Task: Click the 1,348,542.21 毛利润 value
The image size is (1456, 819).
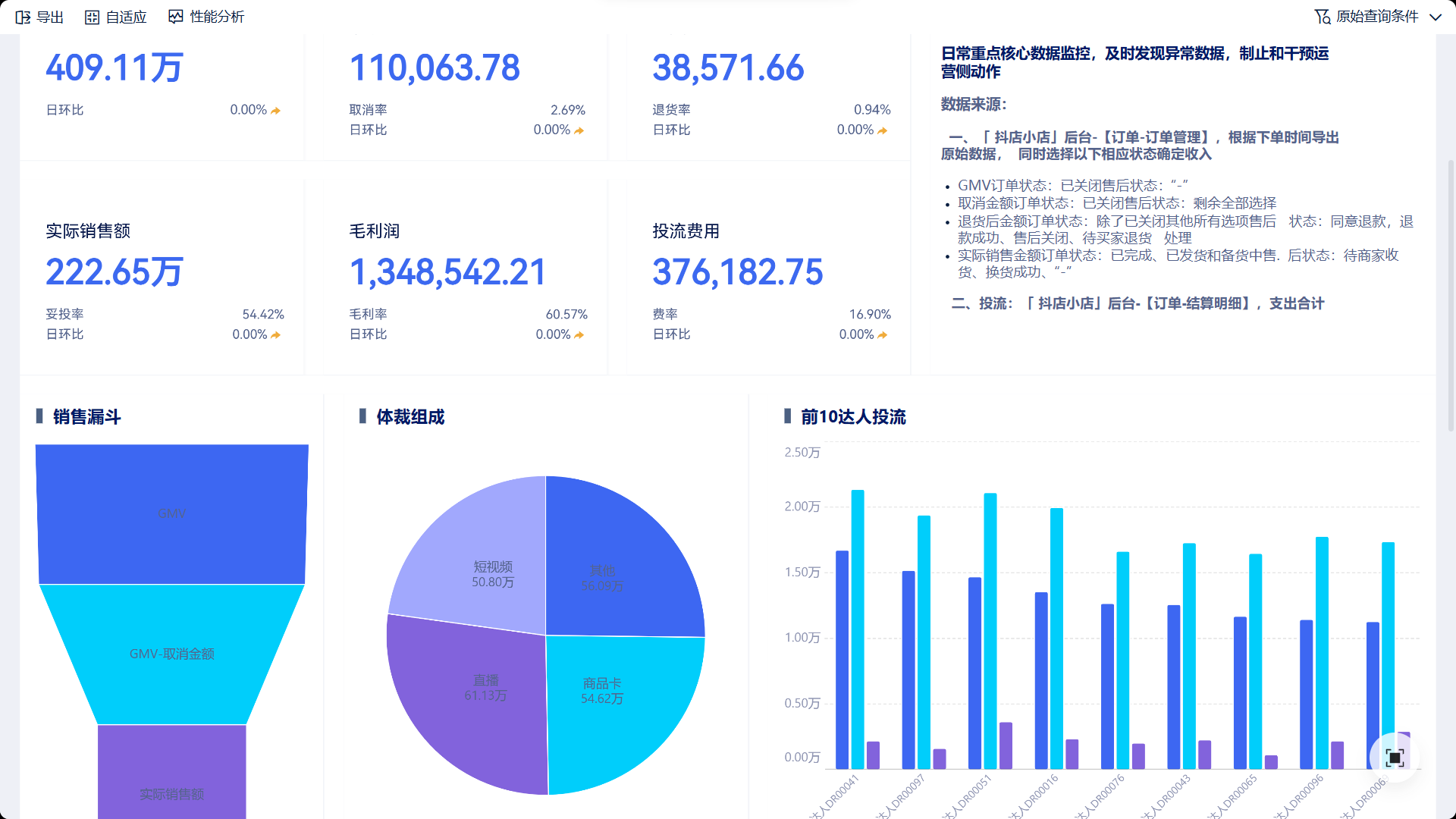Action: click(x=447, y=271)
